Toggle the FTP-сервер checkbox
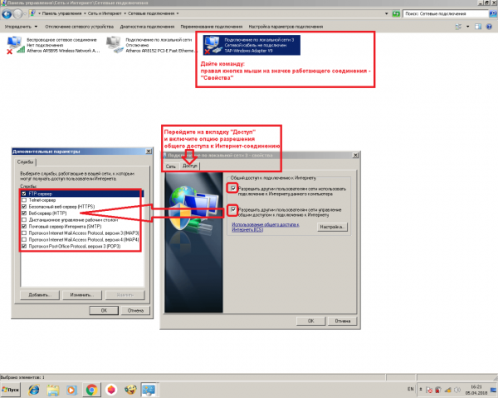 (x=24, y=194)
